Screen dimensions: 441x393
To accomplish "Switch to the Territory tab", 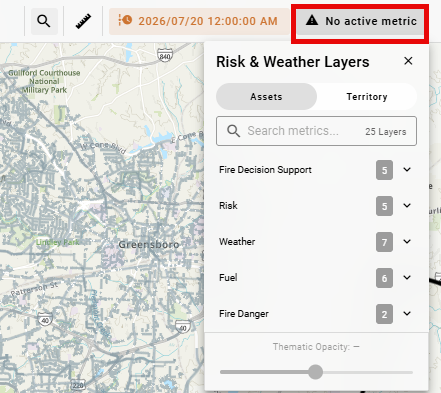I will pyautogui.click(x=367, y=97).
